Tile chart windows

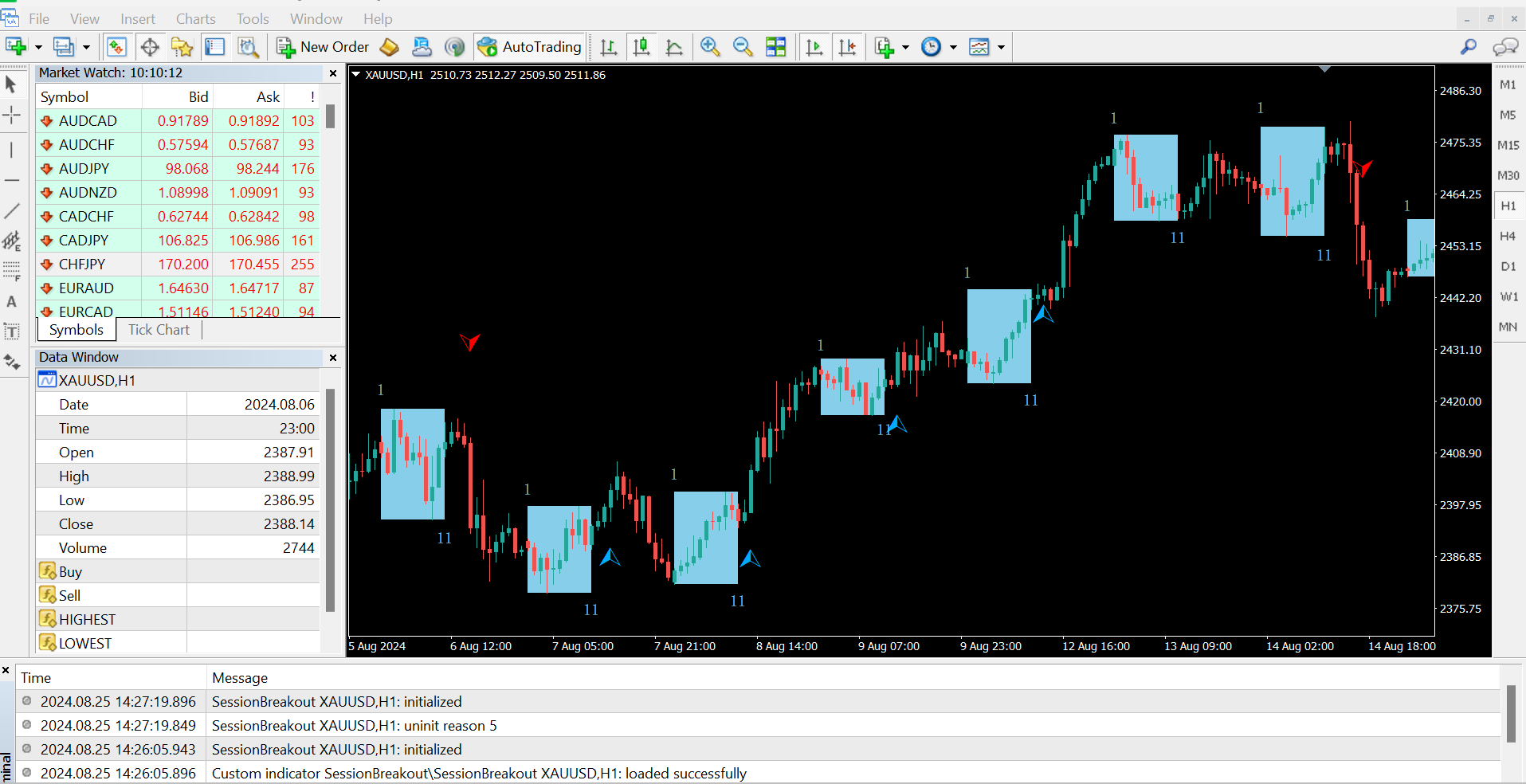click(775, 47)
